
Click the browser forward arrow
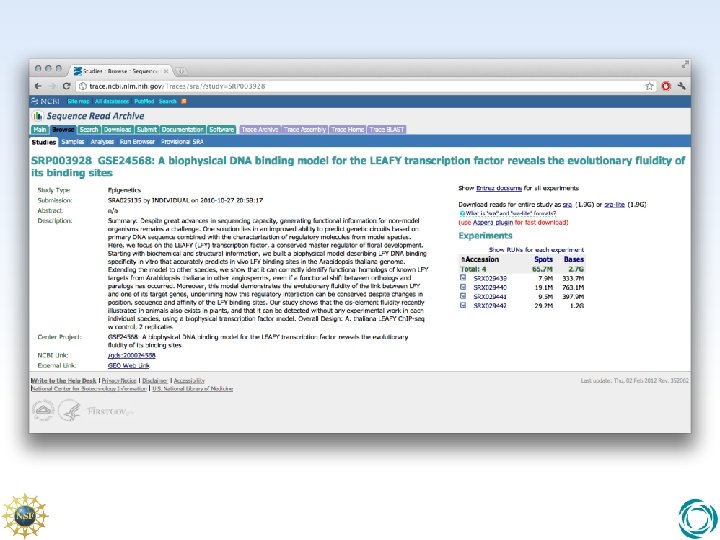tap(52, 86)
